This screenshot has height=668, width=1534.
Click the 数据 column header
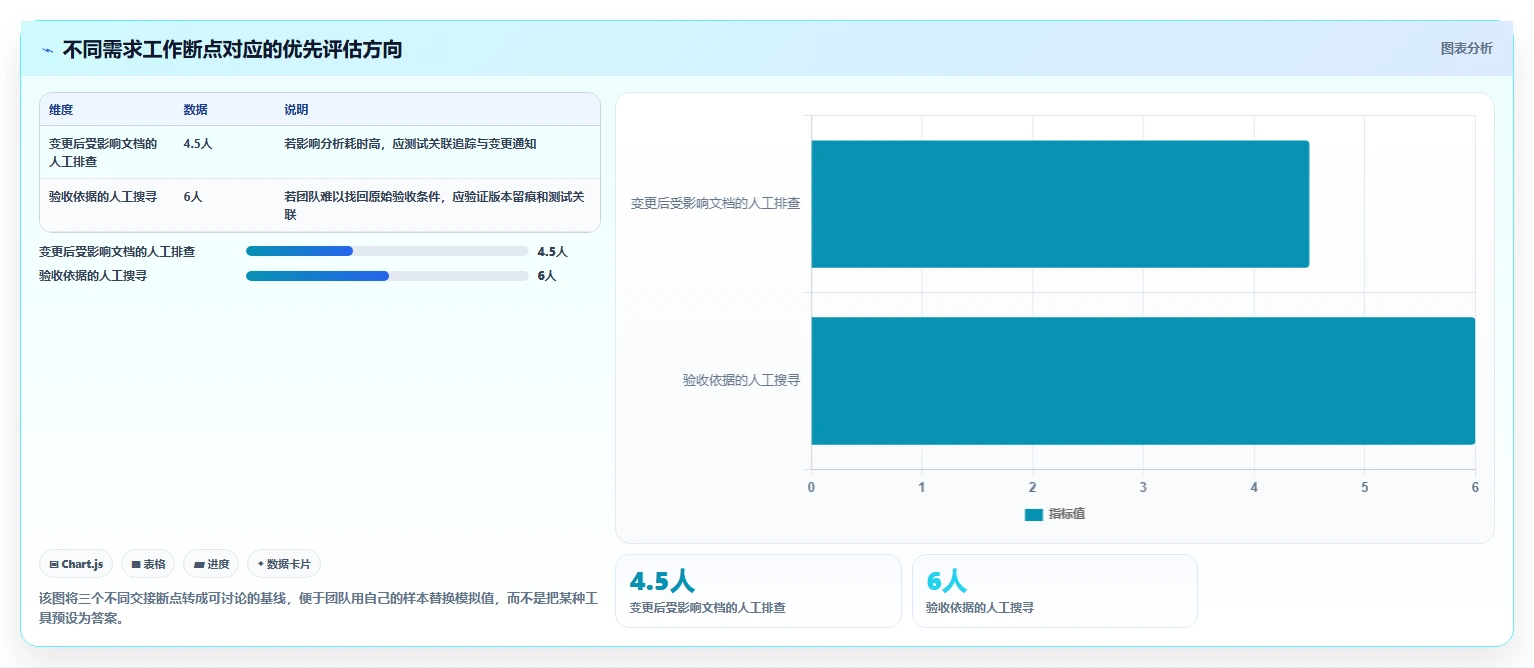coord(196,110)
